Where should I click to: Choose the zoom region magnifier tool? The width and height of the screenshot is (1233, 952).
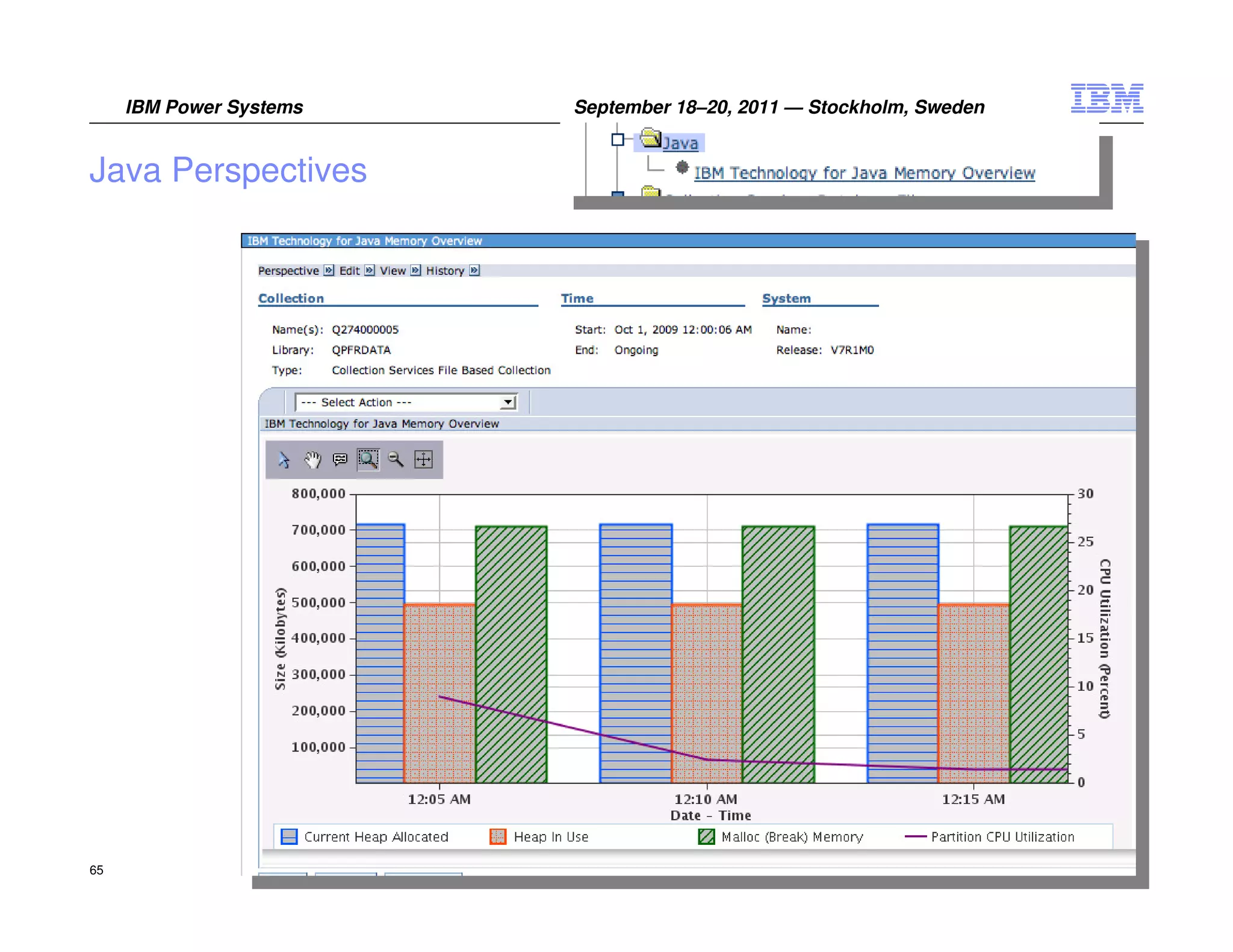[368, 460]
